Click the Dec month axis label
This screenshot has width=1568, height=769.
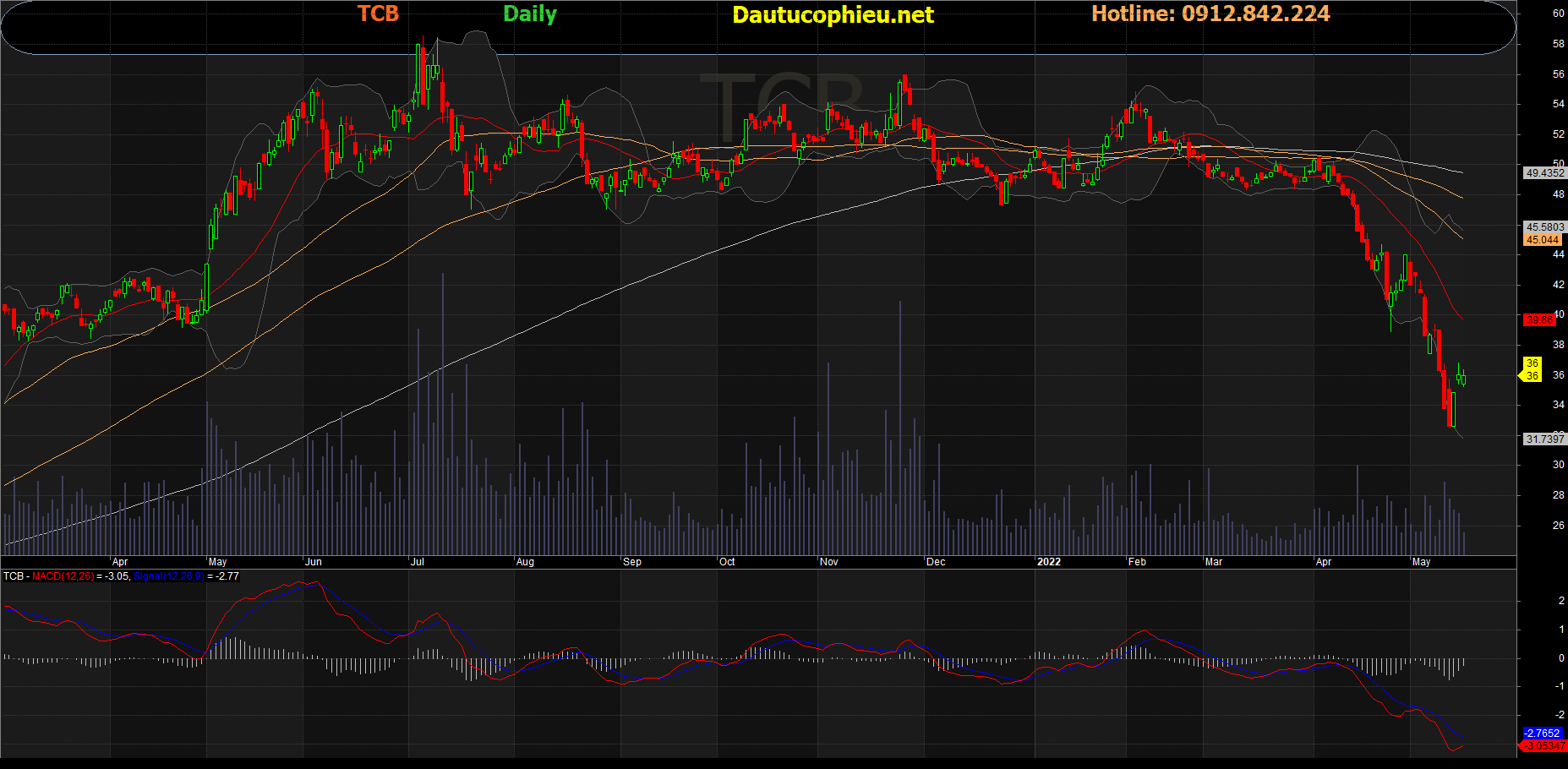[936, 562]
